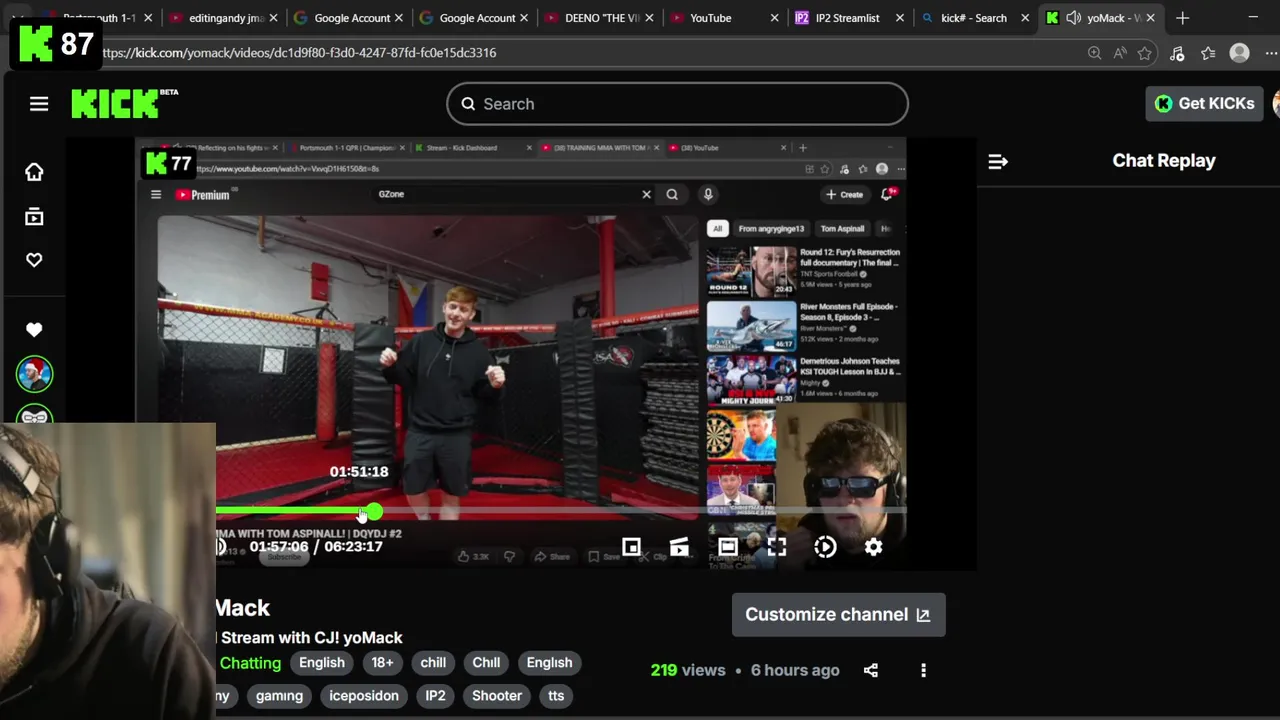The image size is (1280, 720).
Task: Open the Home sidebar icon
Action: click(x=34, y=172)
